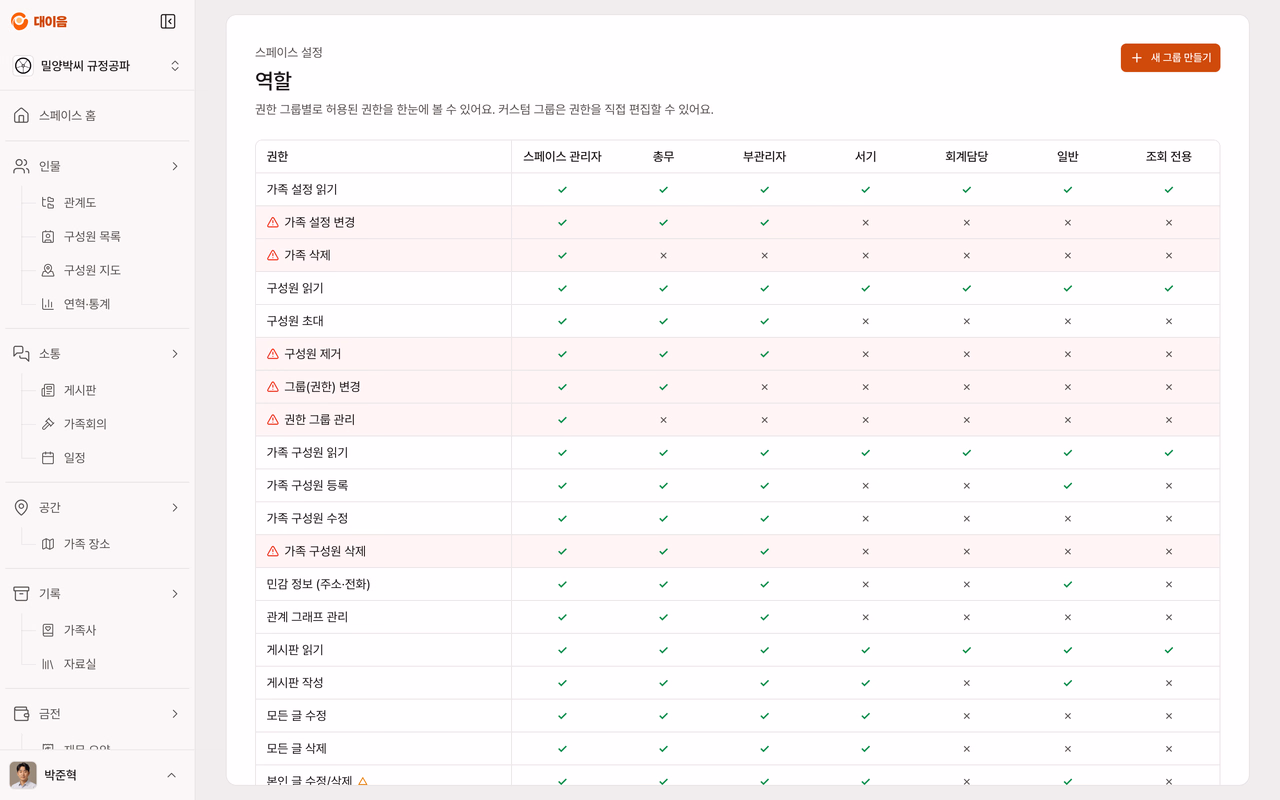Screen dimensions: 1280x800
Task: Collapse the sidebar with the panel icon
Action: coord(168,21)
